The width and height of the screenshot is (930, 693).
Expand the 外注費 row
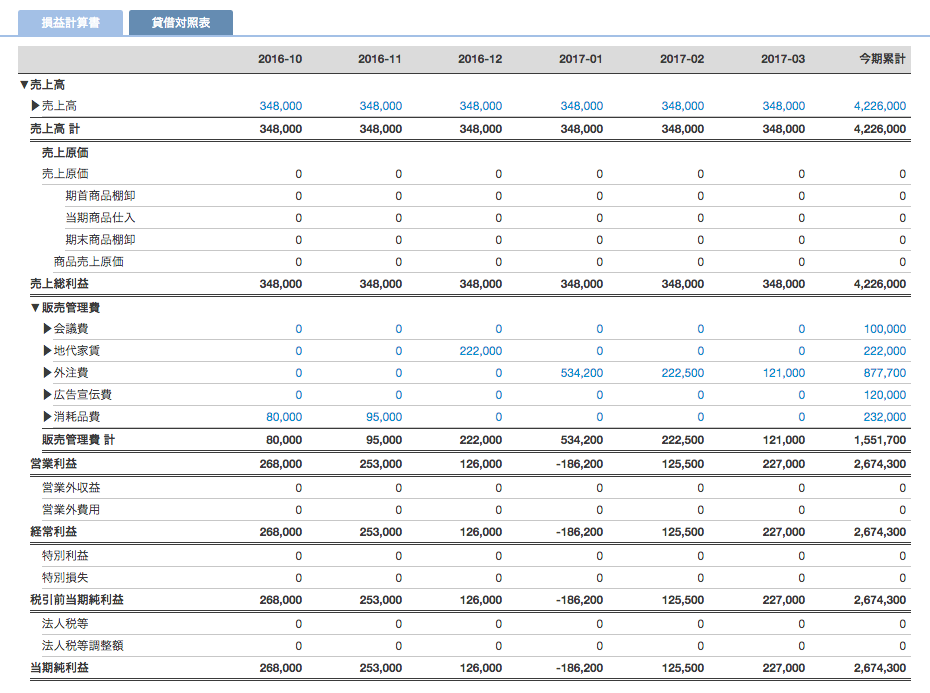pos(47,373)
